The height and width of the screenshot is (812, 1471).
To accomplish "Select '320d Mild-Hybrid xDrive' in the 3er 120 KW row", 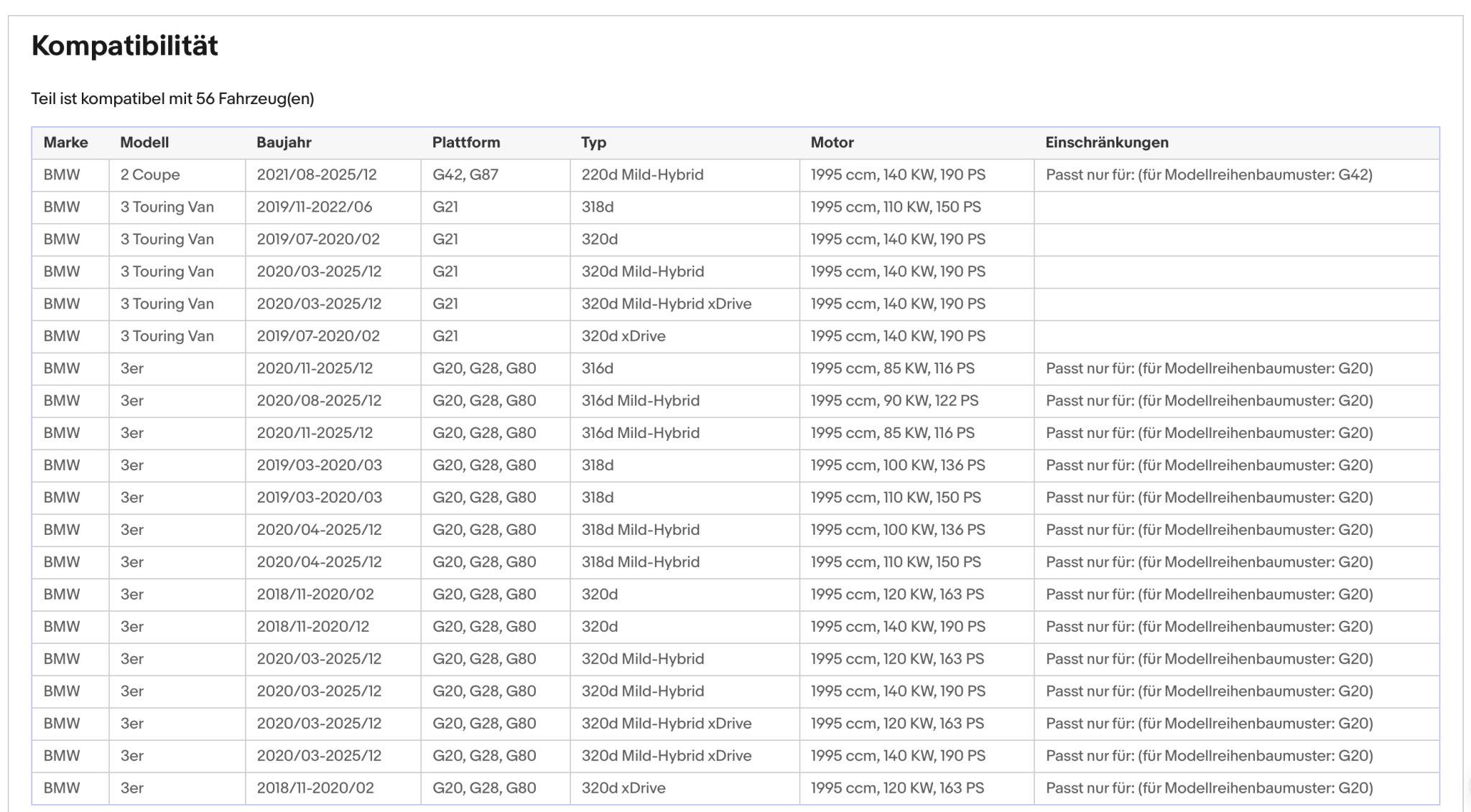I will (x=667, y=724).
